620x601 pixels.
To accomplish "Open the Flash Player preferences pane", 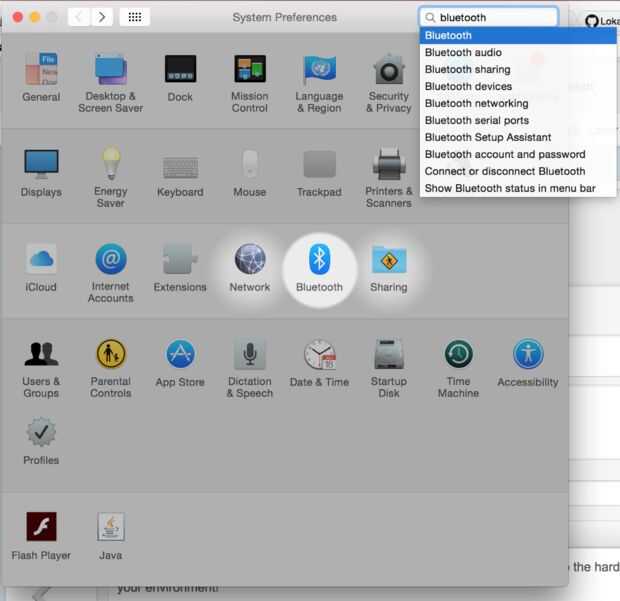I will tap(42, 535).
